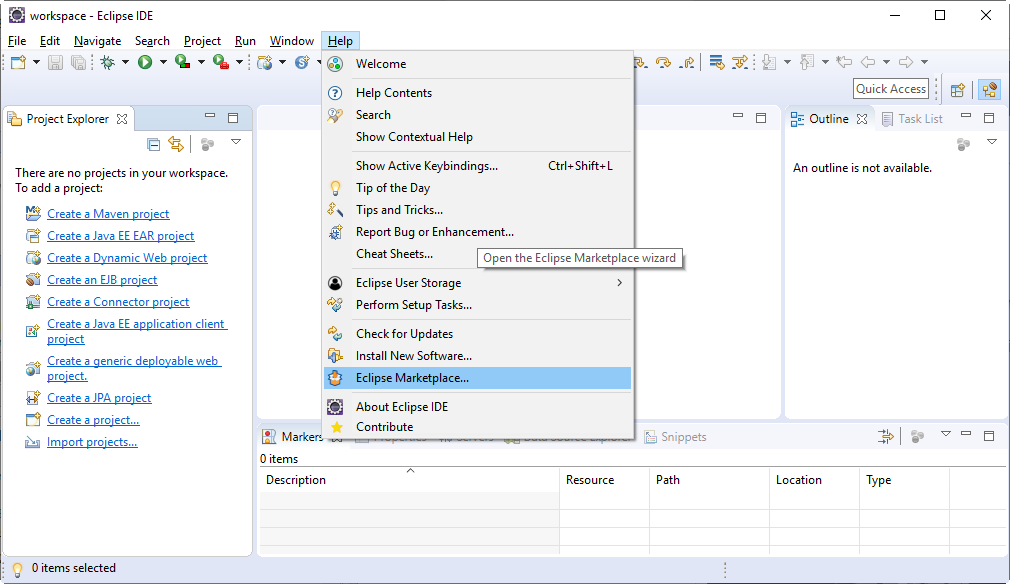Switch to the Task List tab
The width and height of the screenshot is (1010, 584).
coord(919,119)
